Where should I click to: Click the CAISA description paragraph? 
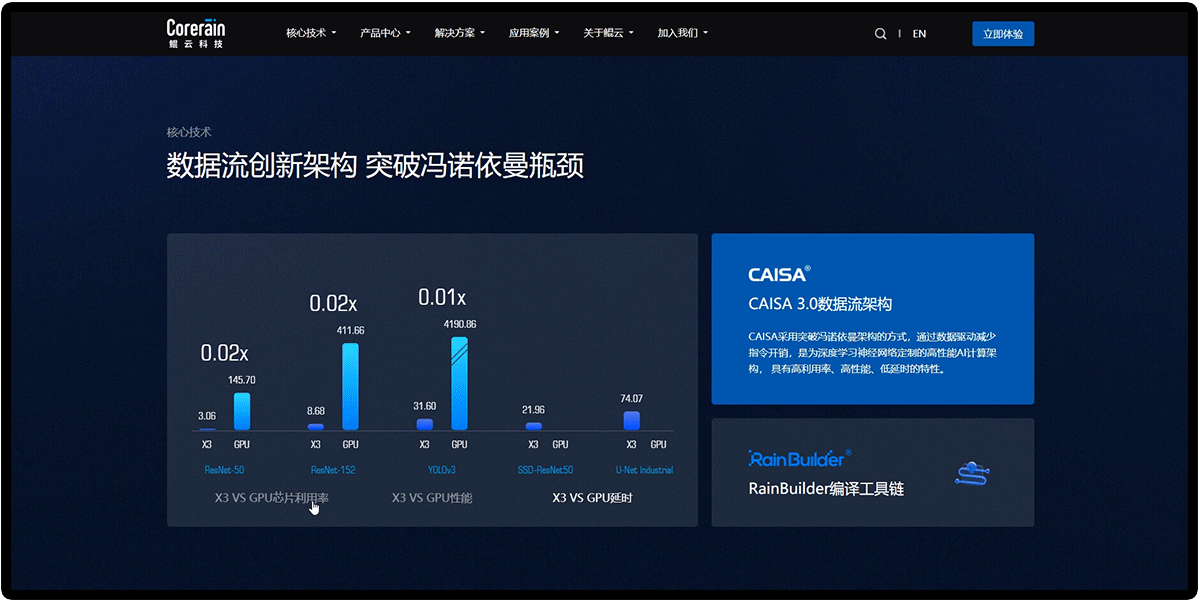pyautogui.click(x=872, y=352)
